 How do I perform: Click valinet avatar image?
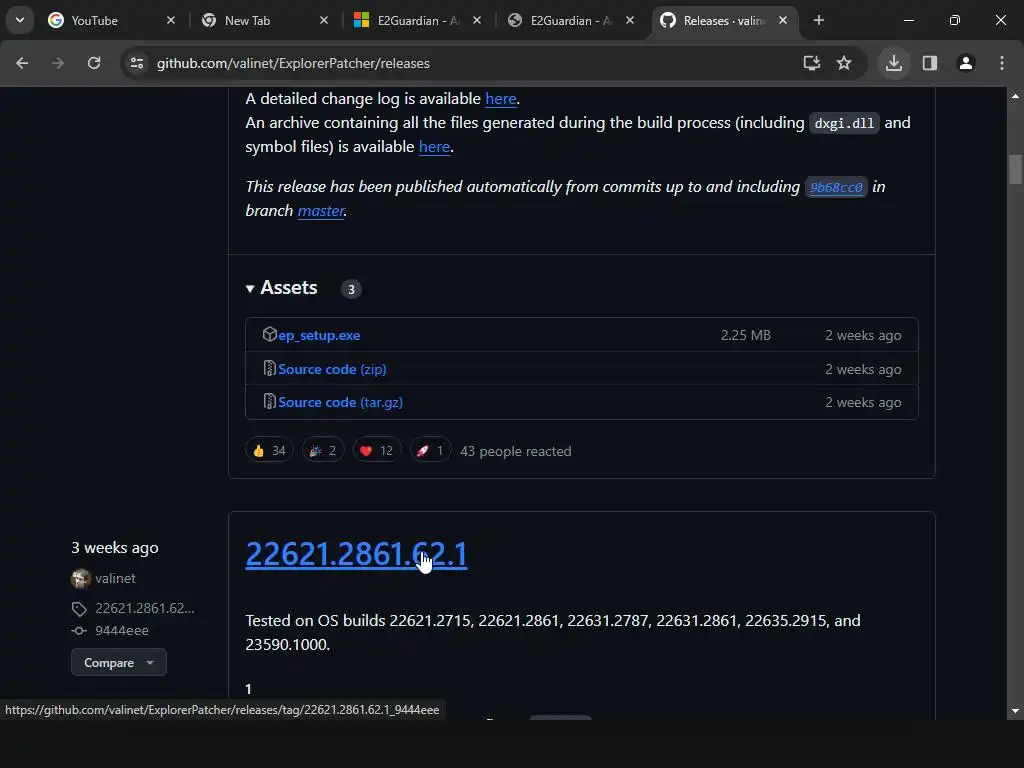point(80,579)
